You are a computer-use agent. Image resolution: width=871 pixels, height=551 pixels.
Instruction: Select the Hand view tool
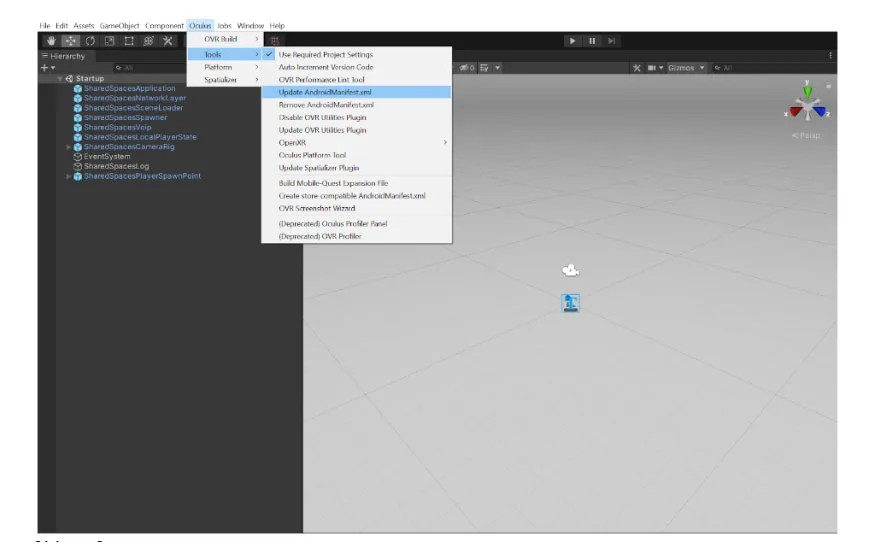tap(51, 41)
